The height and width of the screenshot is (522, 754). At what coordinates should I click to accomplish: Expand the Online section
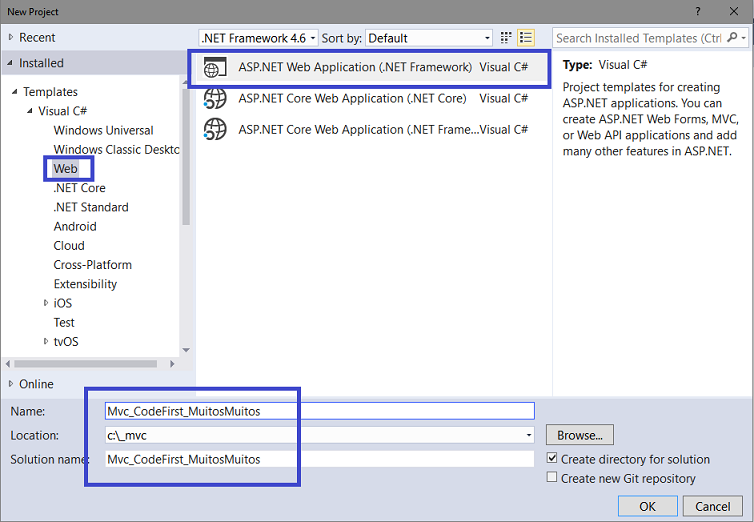pos(11,384)
